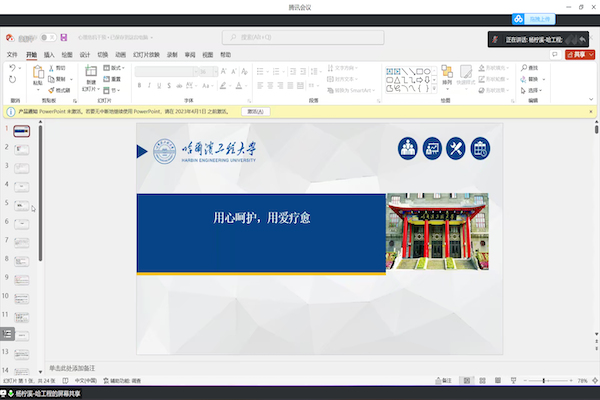600x400 pixels.
Task: Click the search box in title bar
Action: click(x=300, y=37)
